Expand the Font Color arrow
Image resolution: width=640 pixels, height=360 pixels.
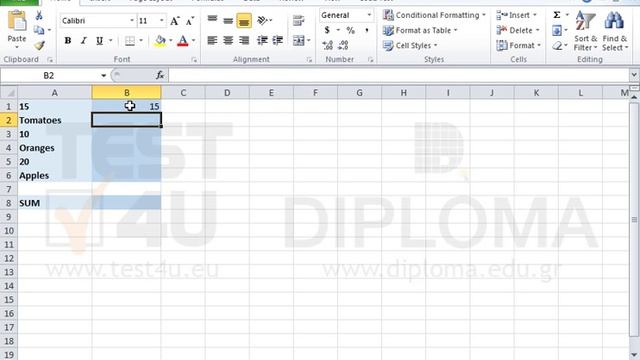tap(193, 40)
